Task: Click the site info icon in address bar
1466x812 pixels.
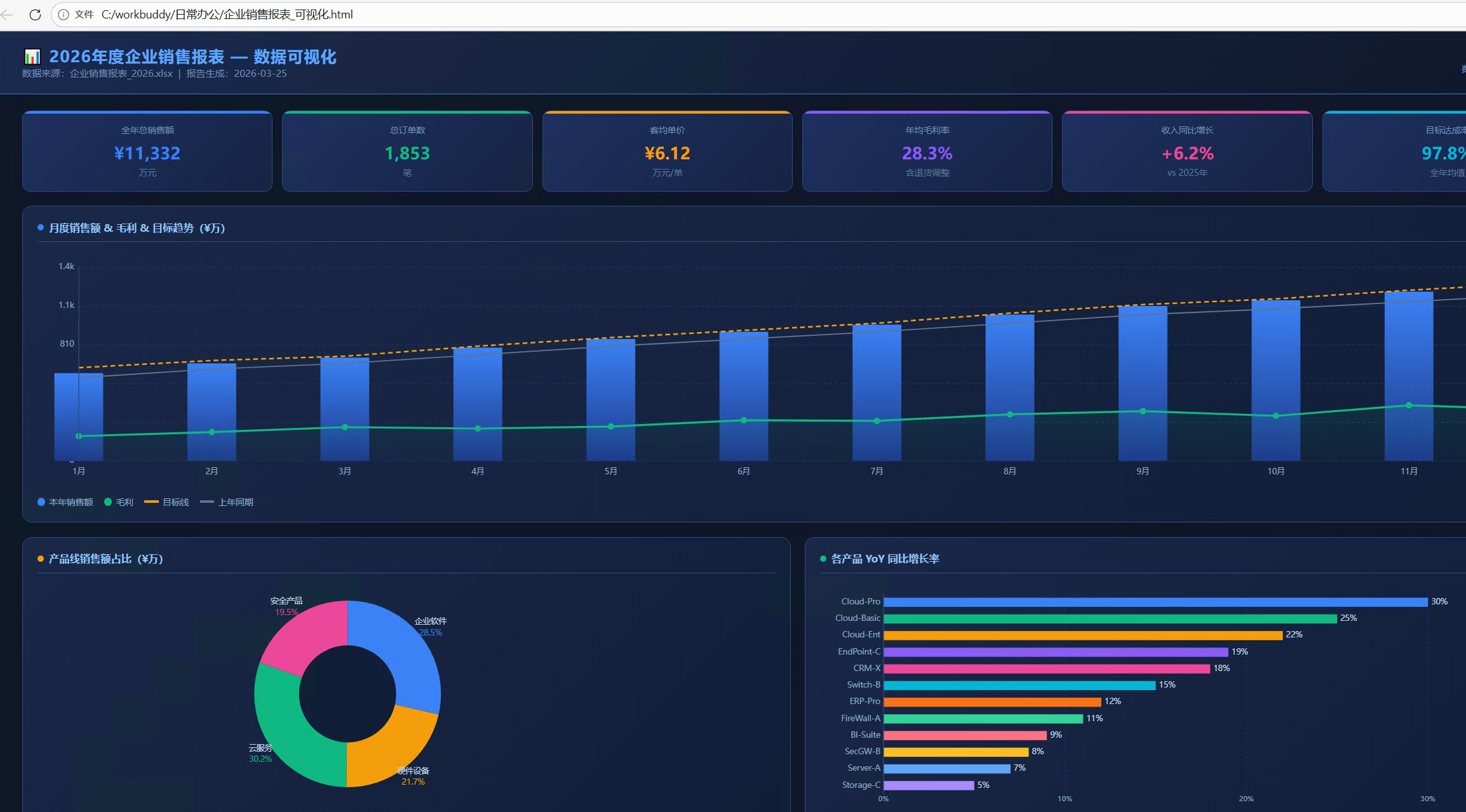Action: (64, 15)
